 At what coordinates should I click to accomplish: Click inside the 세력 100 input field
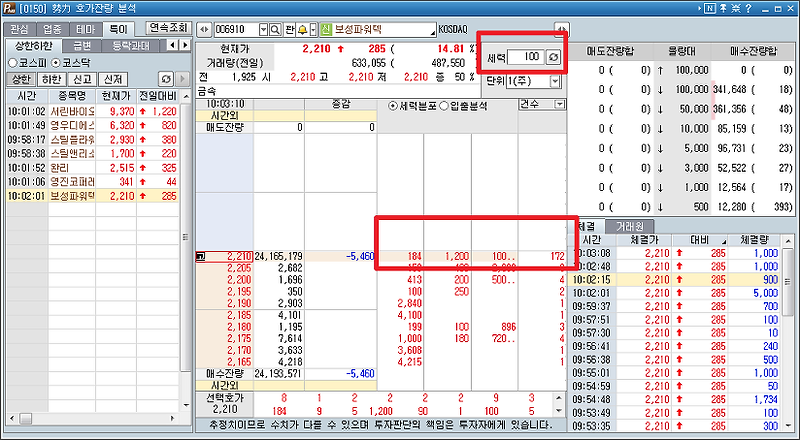[x=527, y=57]
